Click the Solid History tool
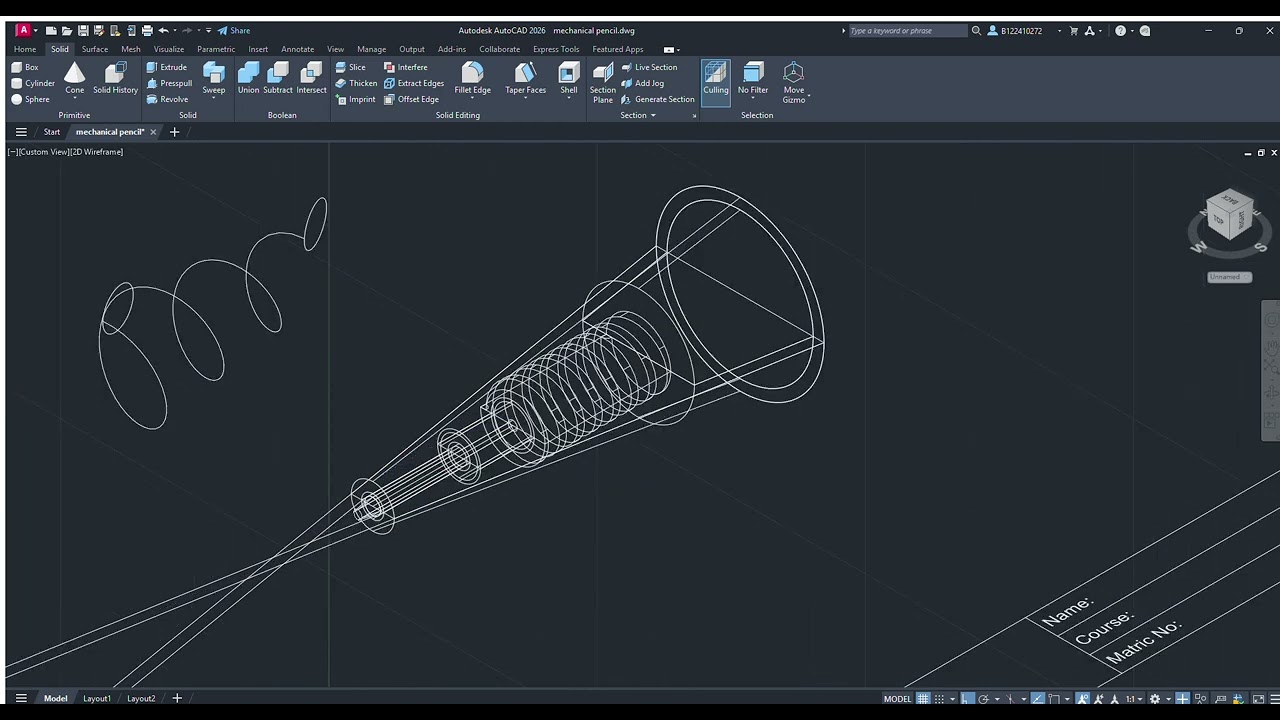The height and width of the screenshot is (720, 1280). [x=116, y=78]
